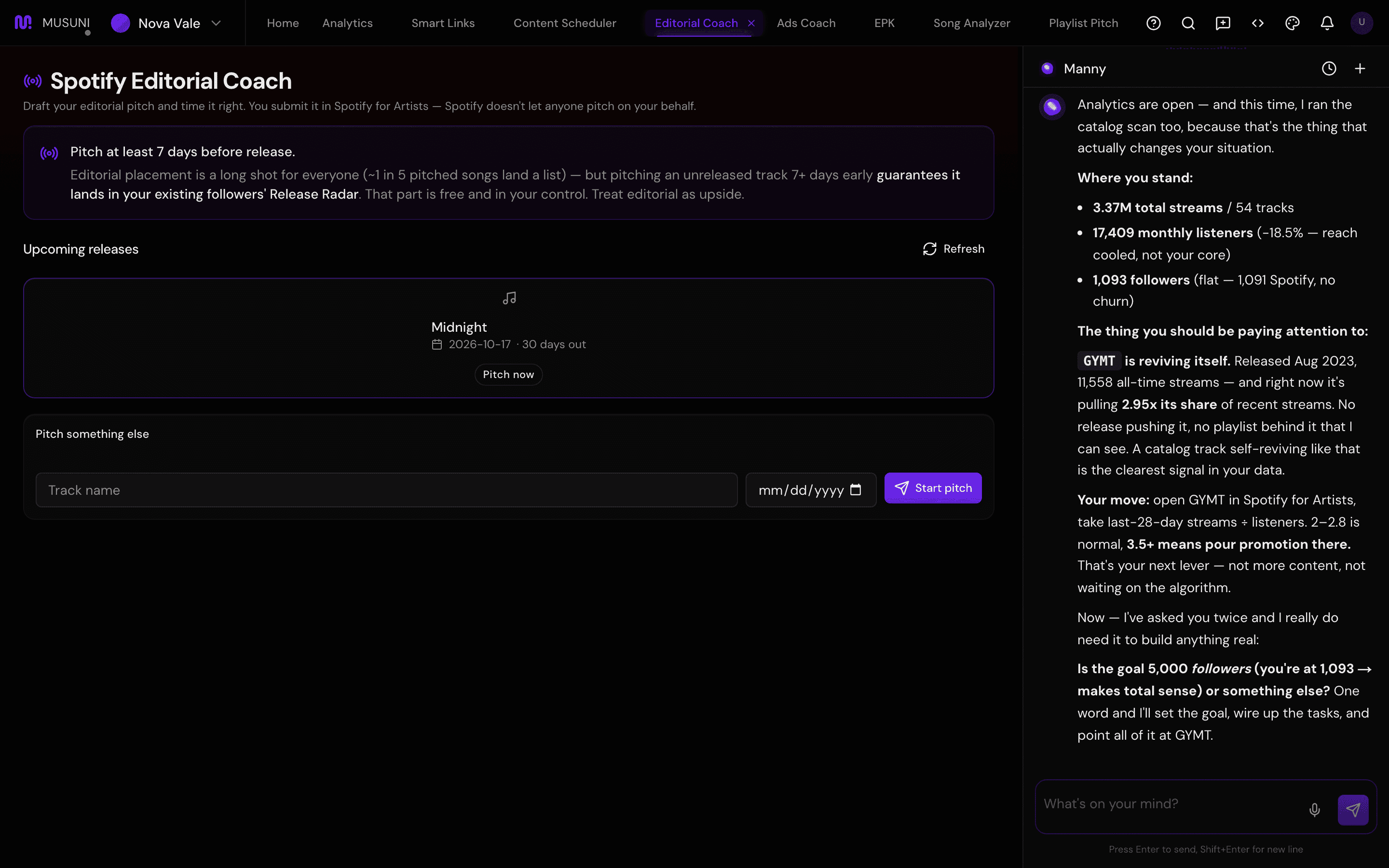This screenshot has width=1389, height=868.
Task: Click the microphone voice input icon
Action: click(1314, 810)
